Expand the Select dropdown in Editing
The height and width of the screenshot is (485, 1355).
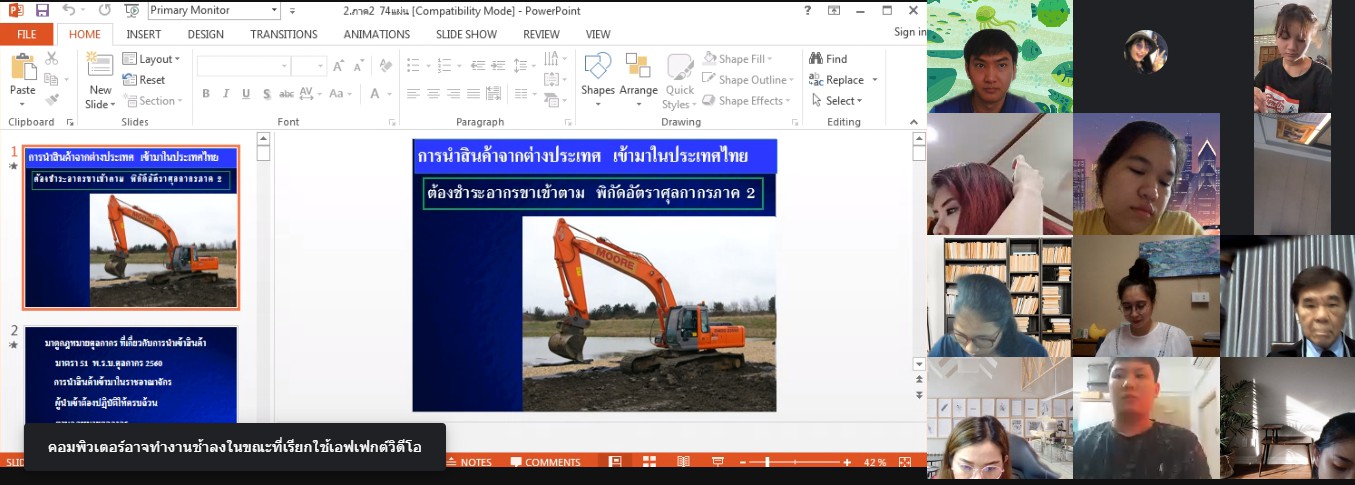click(836, 101)
